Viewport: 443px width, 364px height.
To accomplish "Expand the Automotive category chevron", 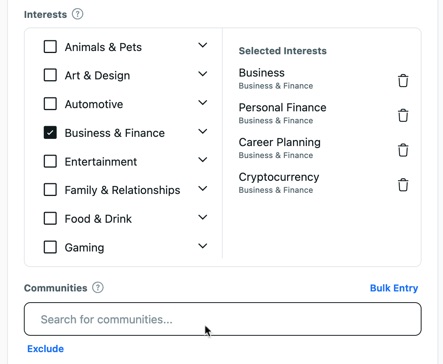I will point(203,103).
